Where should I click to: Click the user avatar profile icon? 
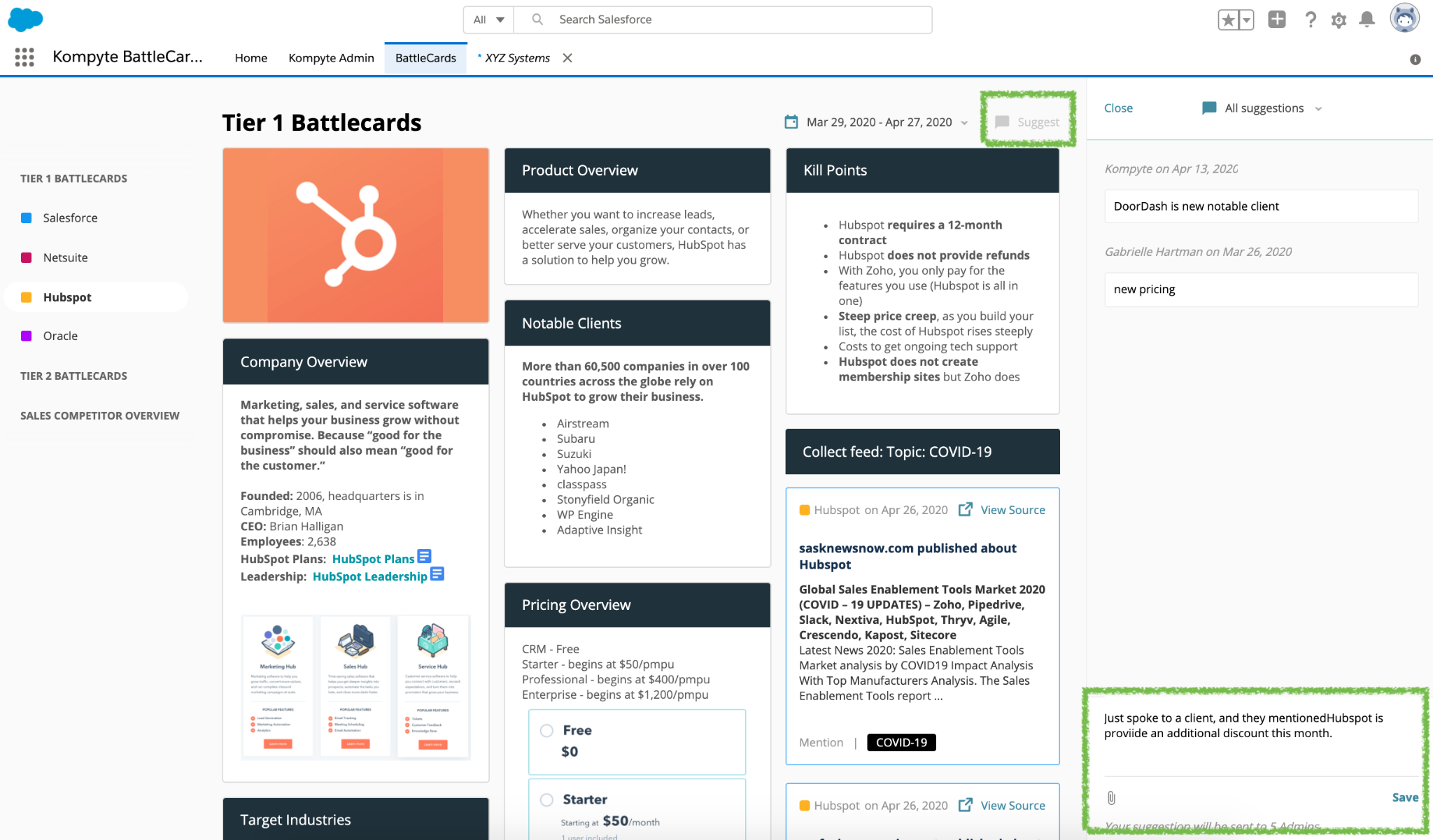pyautogui.click(x=1404, y=18)
